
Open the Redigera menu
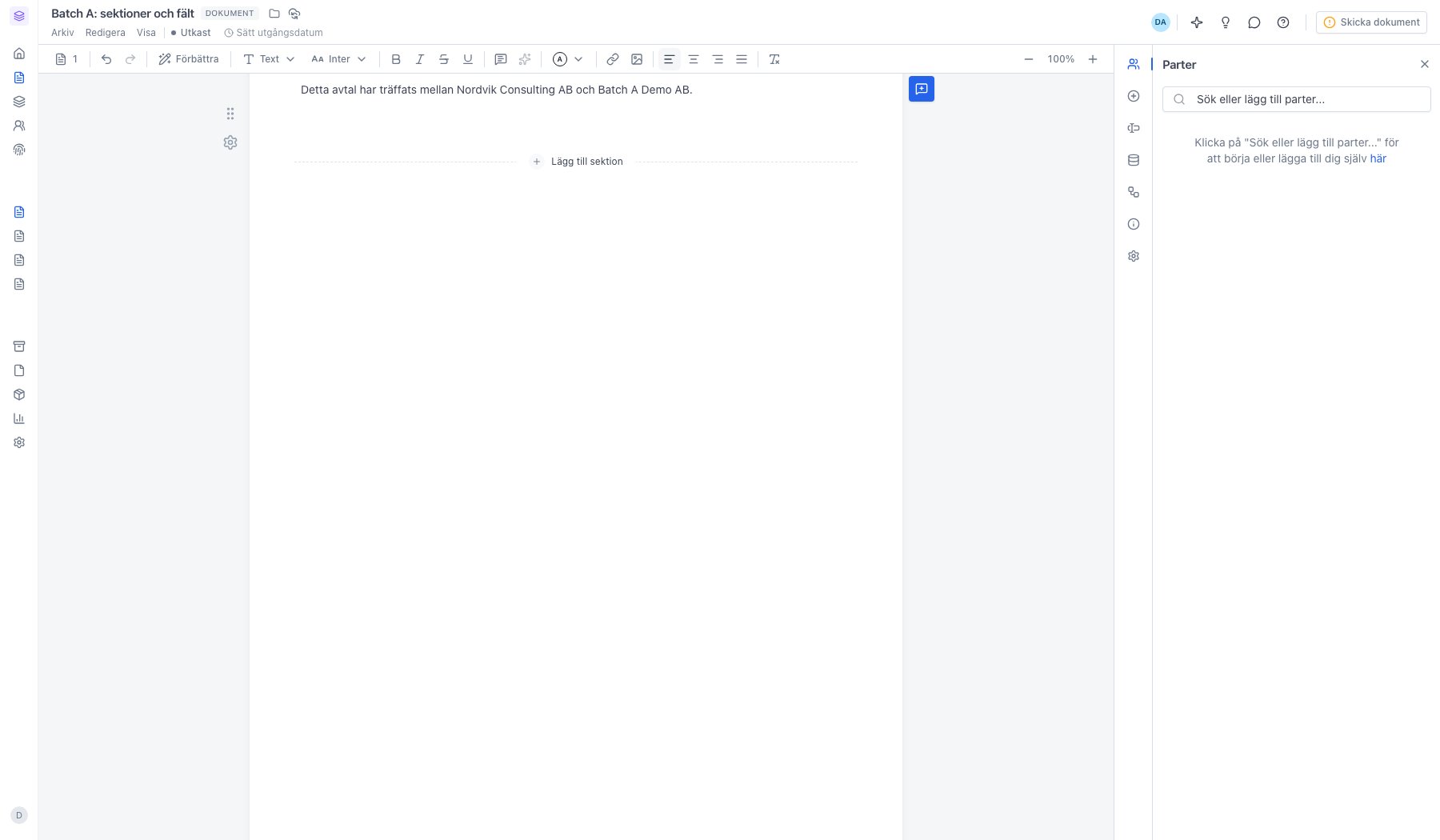(x=106, y=33)
